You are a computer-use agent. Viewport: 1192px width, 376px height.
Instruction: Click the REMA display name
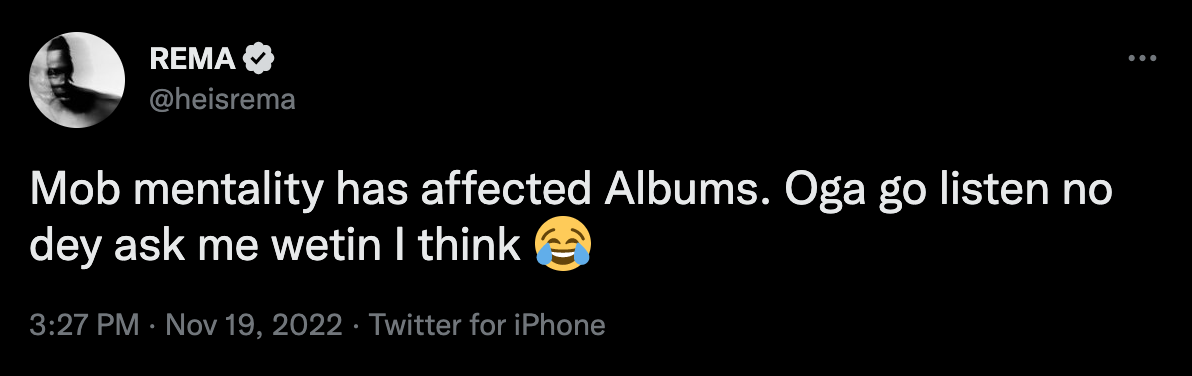pos(193,59)
